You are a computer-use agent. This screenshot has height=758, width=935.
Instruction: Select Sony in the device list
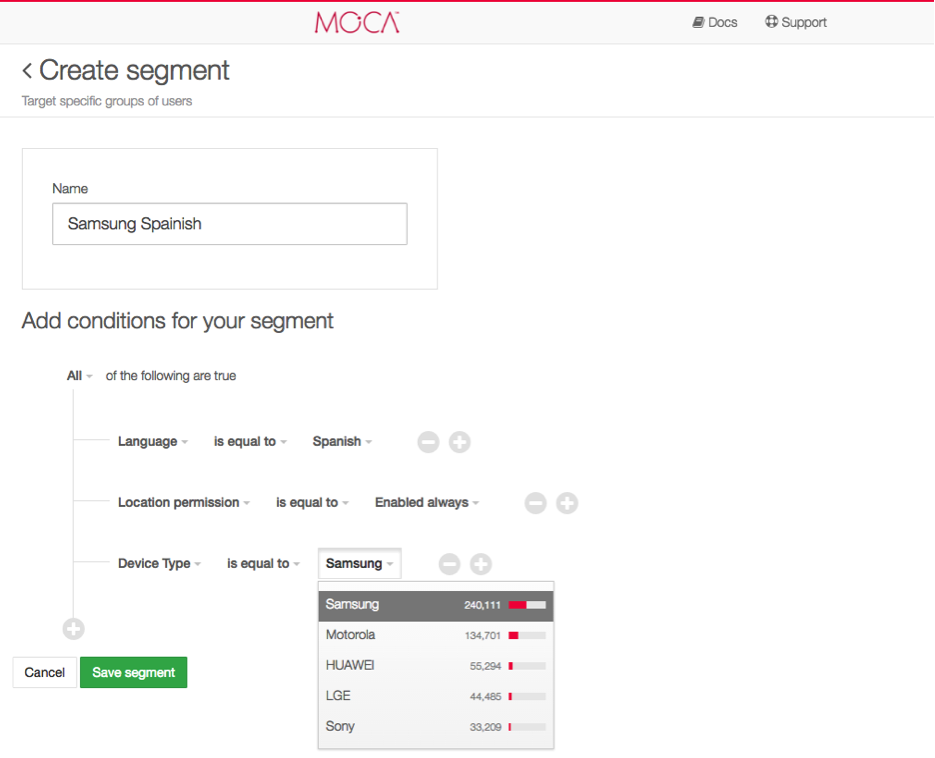(x=436, y=726)
